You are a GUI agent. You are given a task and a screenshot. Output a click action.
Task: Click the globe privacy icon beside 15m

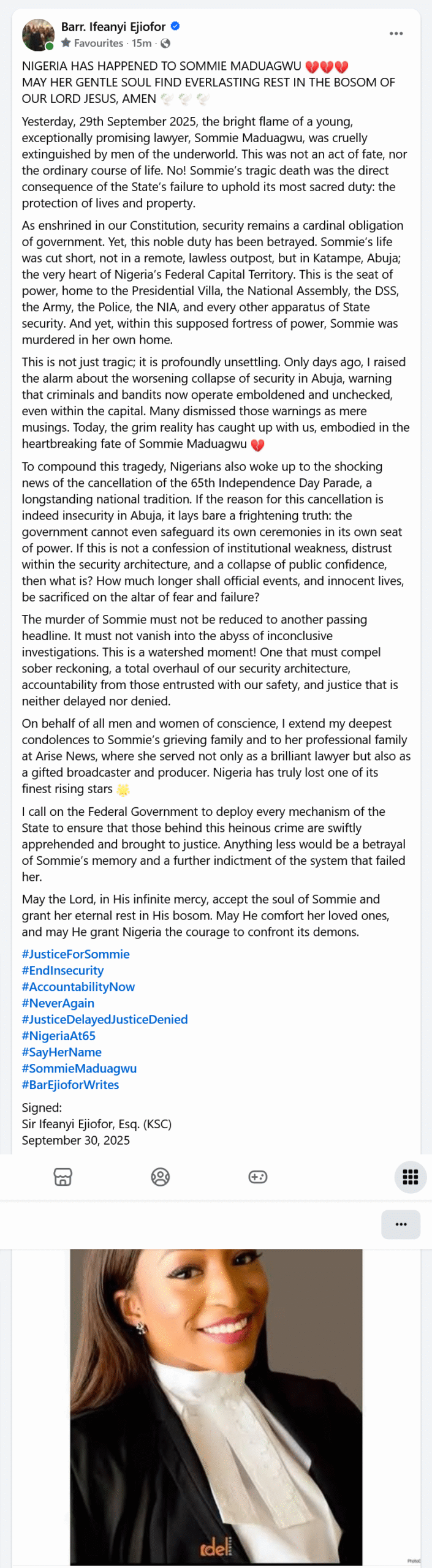click(x=165, y=43)
